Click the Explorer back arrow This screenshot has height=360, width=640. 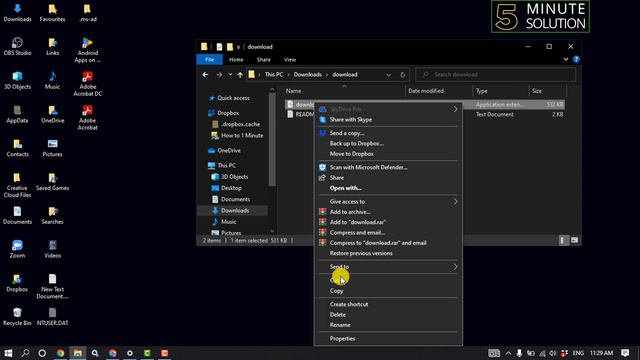pyautogui.click(x=205, y=75)
